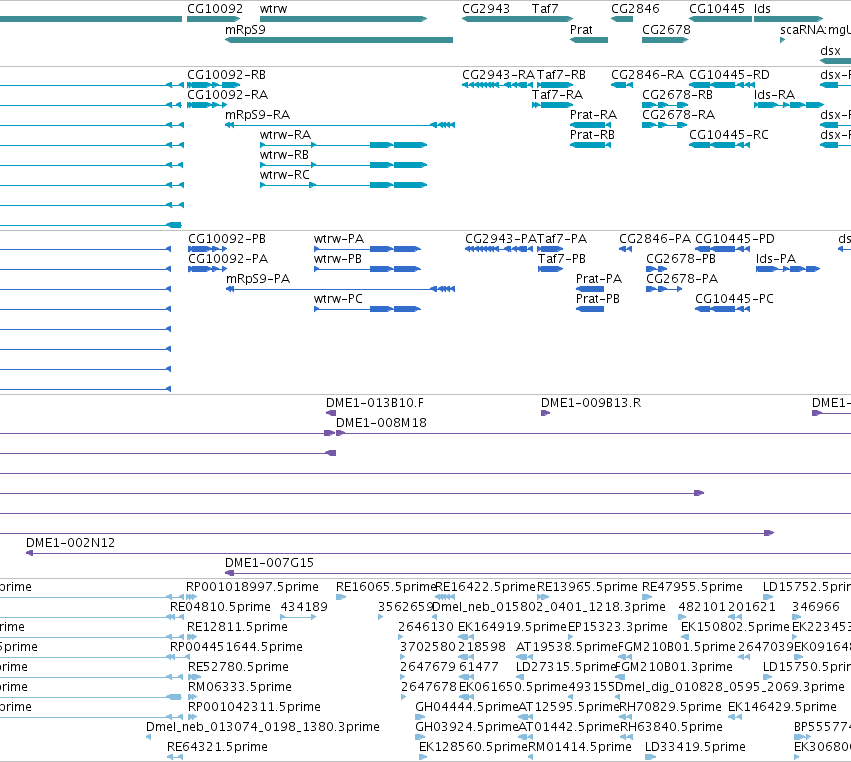This screenshot has height=762, width=851.
Task: Click BAC clone DME1-009B13.R
Action: [x=590, y=403]
